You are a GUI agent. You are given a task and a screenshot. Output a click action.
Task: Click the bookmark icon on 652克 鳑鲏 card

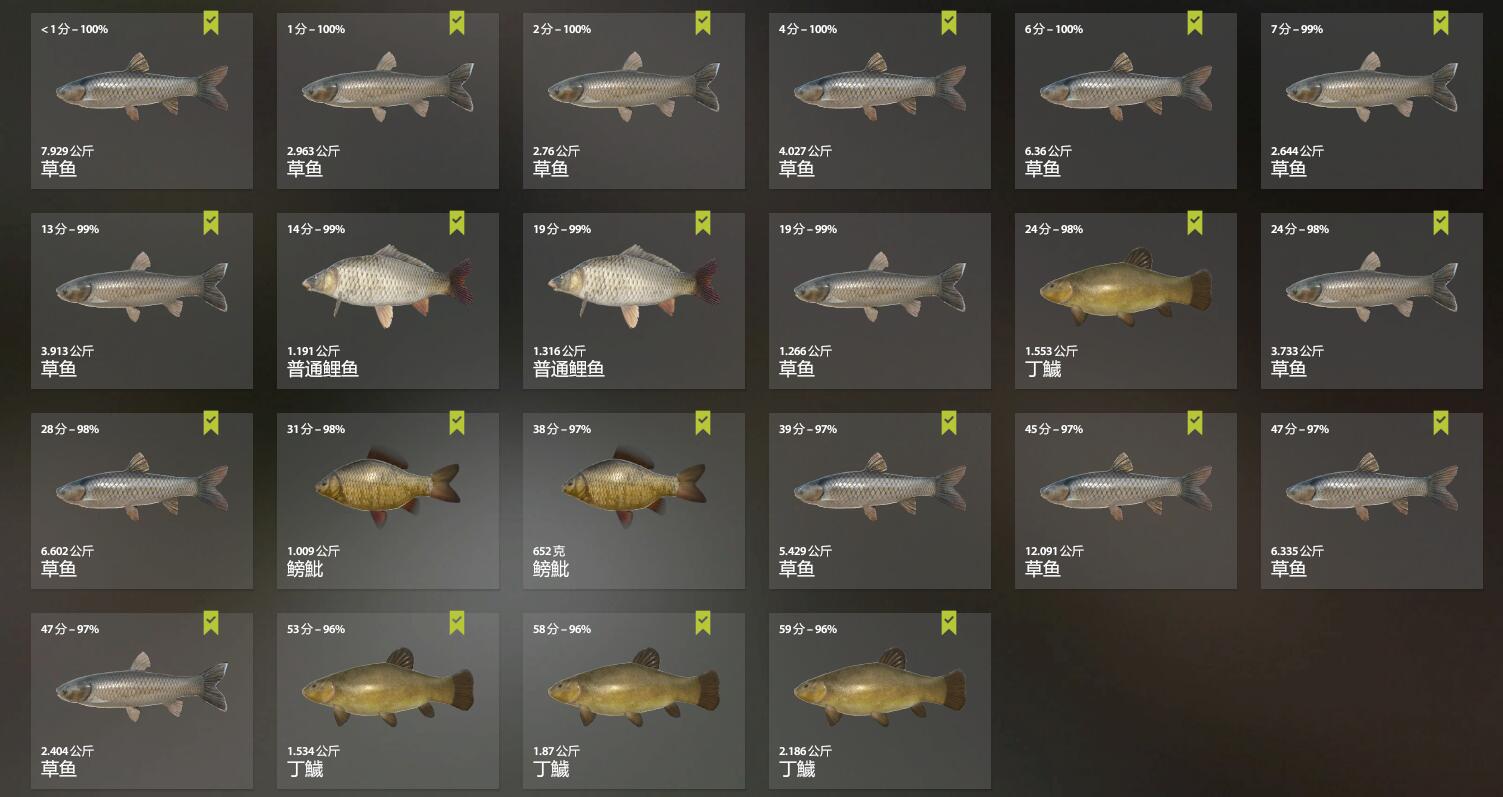[703, 423]
